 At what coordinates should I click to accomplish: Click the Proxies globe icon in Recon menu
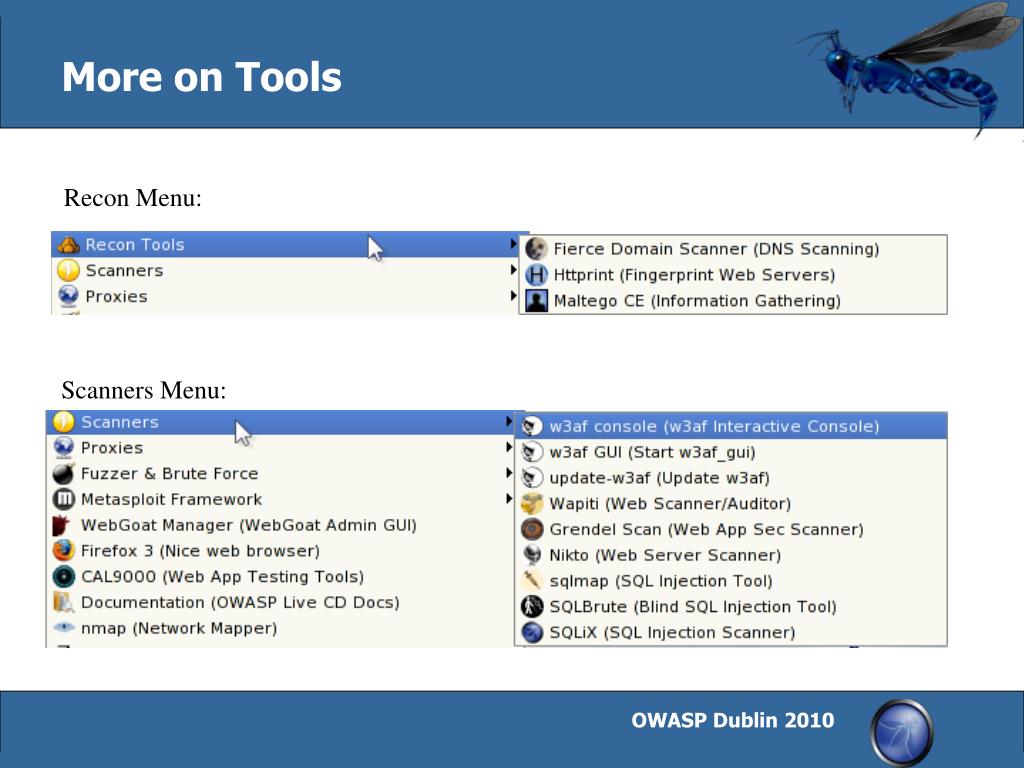[x=69, y=296]
